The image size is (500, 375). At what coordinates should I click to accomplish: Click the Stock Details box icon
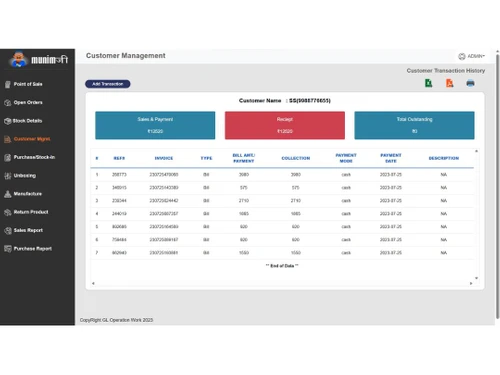tap(8, 121)
